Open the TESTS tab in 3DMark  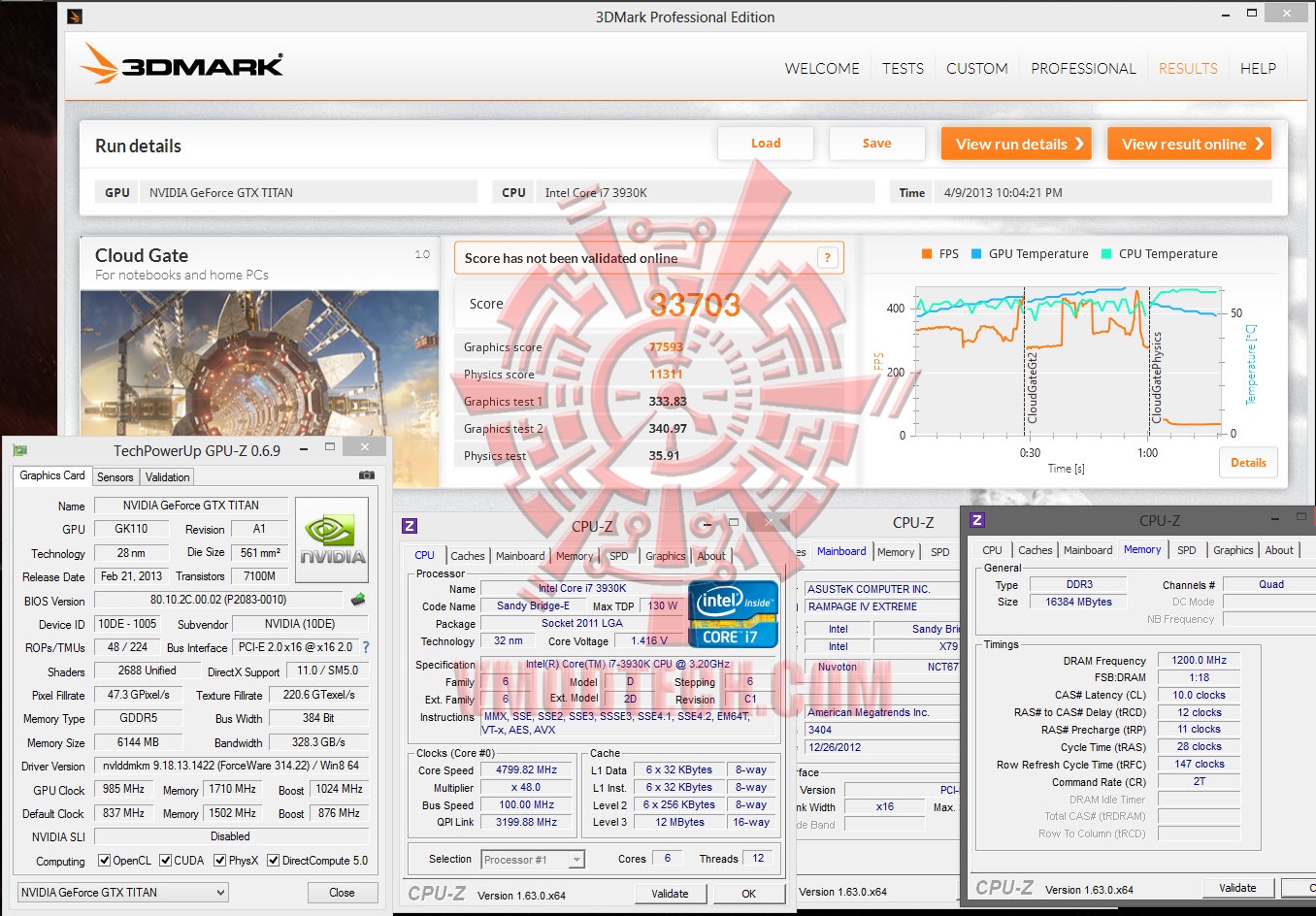tap(903, 68)
